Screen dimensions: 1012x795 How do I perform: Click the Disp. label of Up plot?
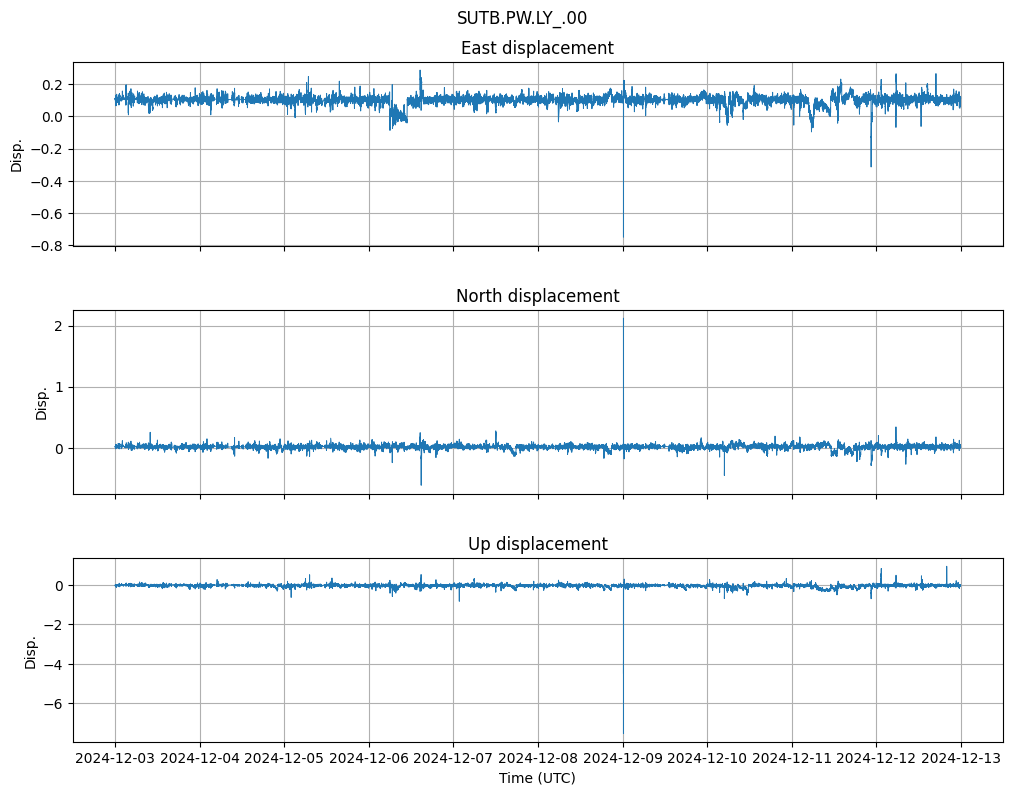31,650
